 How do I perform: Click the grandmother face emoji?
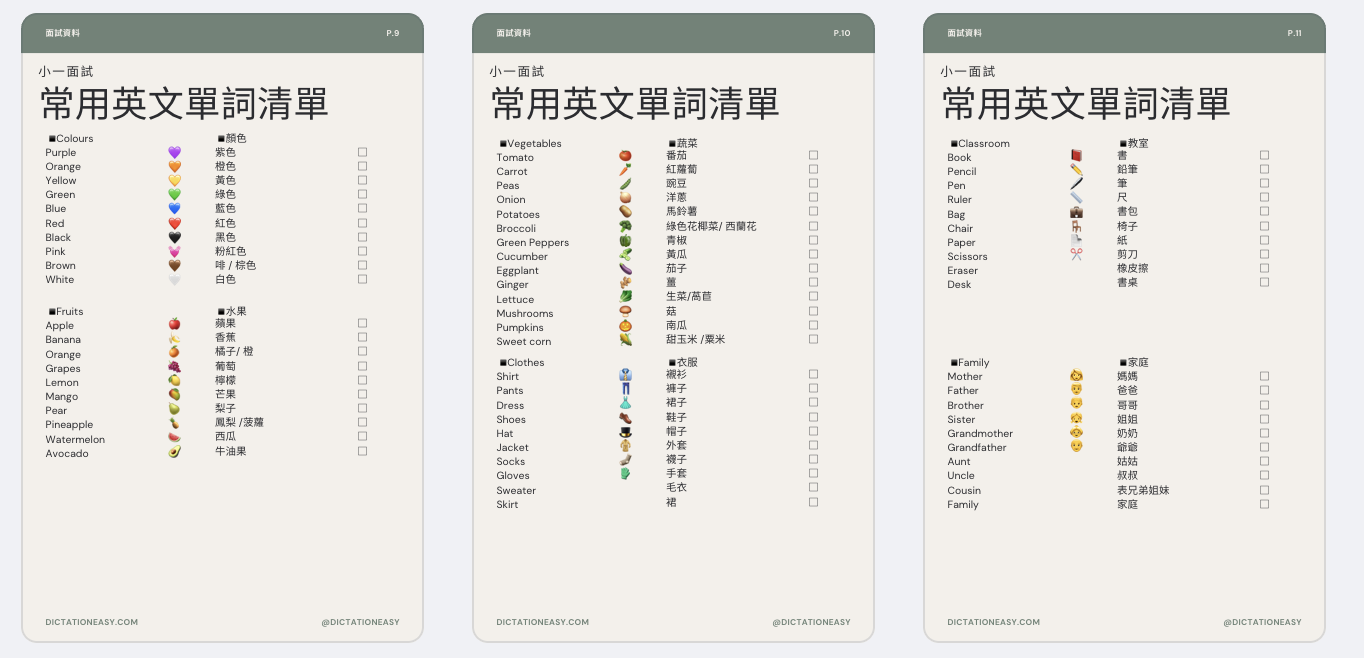pos(1076,432)
